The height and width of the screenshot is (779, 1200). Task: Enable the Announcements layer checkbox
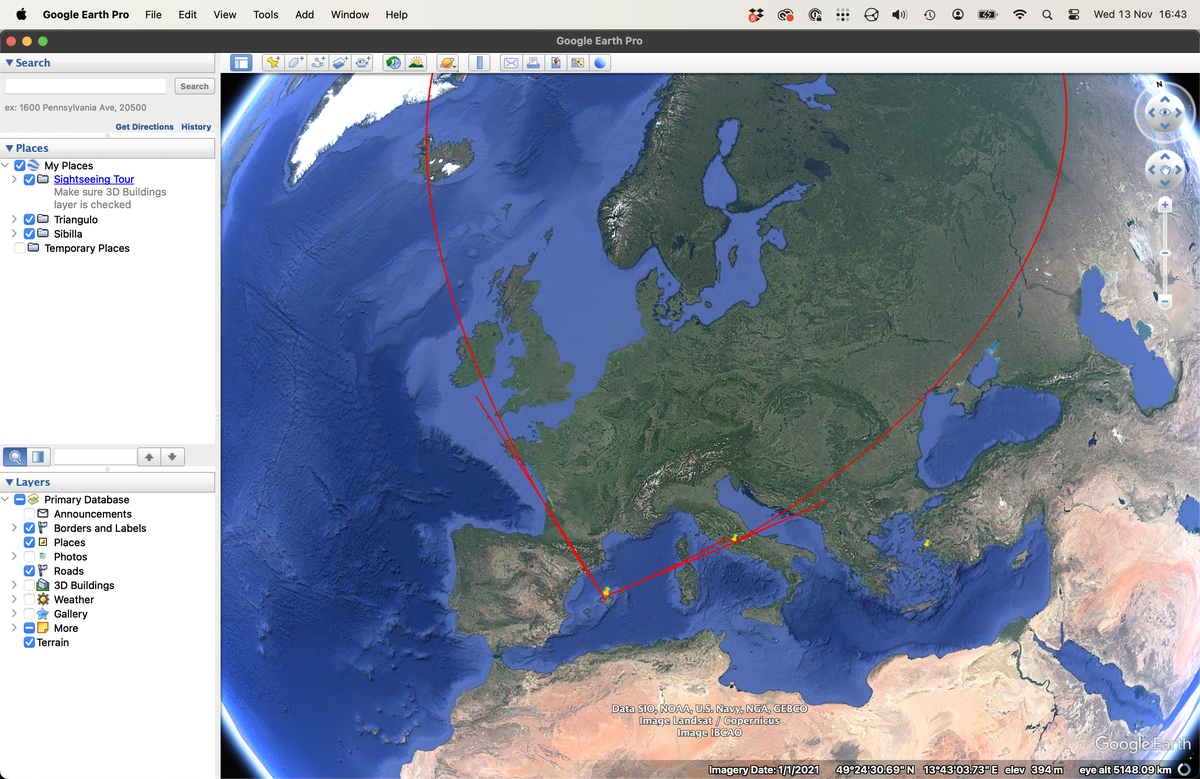[29, 514]
